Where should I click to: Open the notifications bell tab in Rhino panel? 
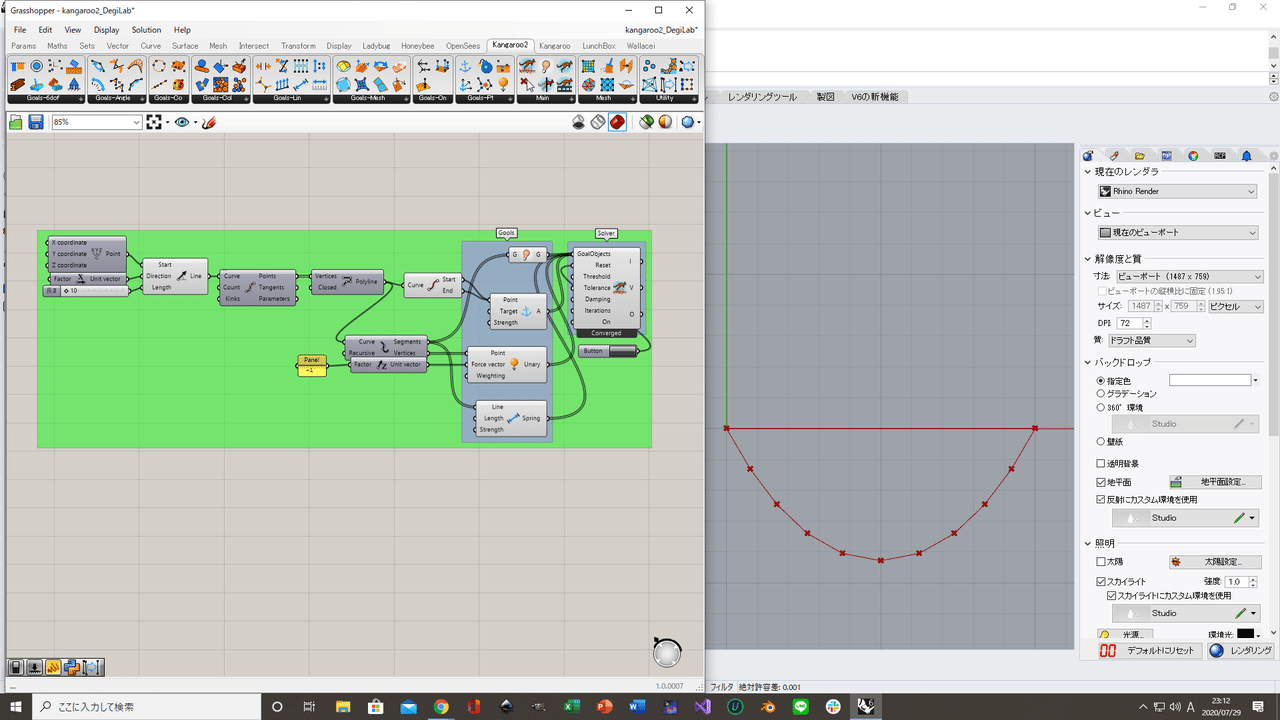(1247, 156)
